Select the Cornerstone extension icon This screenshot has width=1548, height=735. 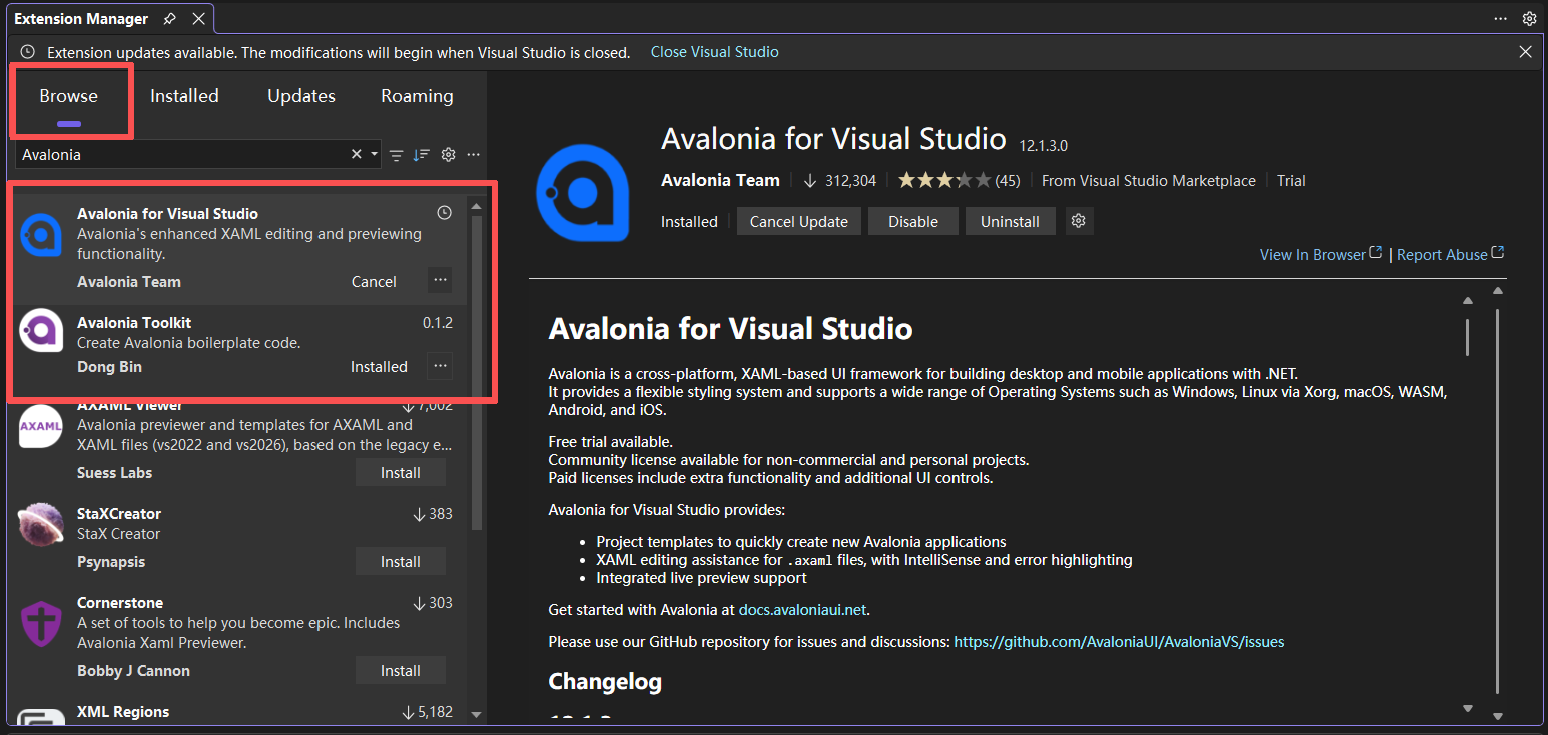(41, 624)
